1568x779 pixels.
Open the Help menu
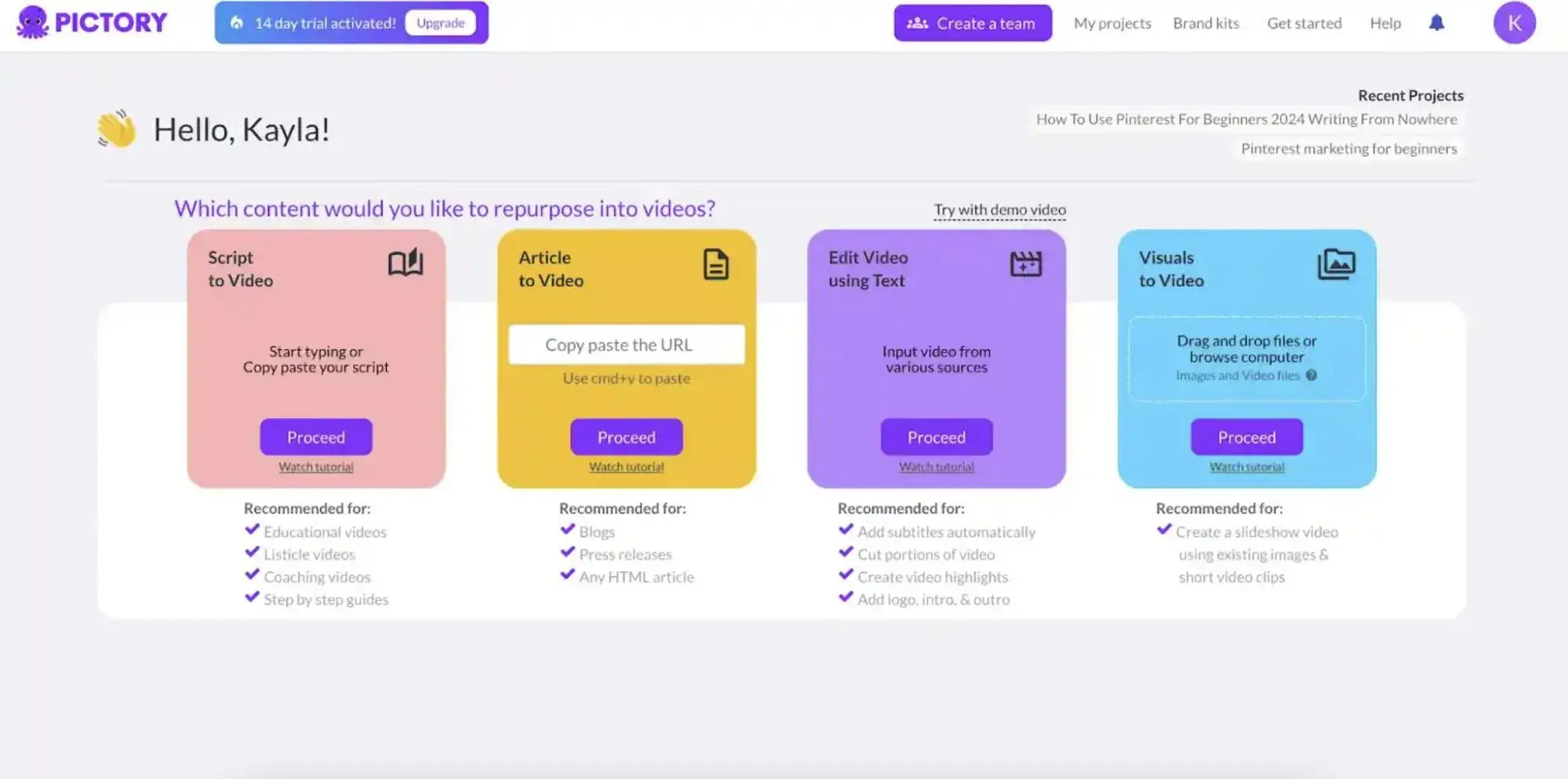[1384, 24]
